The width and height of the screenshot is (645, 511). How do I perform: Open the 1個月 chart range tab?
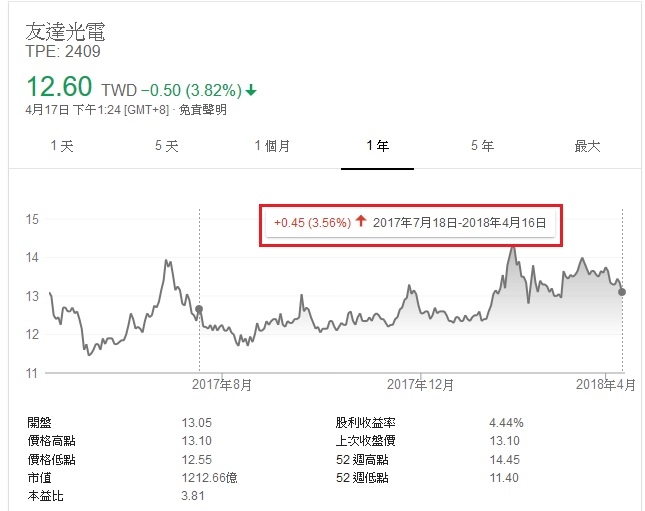(x=272, y=146)
